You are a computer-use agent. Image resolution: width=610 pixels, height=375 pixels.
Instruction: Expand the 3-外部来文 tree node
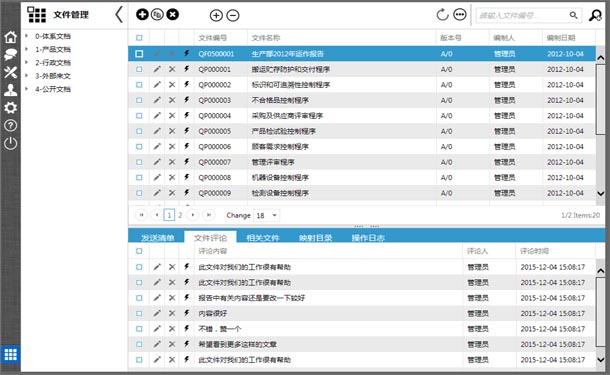(26, 76)
